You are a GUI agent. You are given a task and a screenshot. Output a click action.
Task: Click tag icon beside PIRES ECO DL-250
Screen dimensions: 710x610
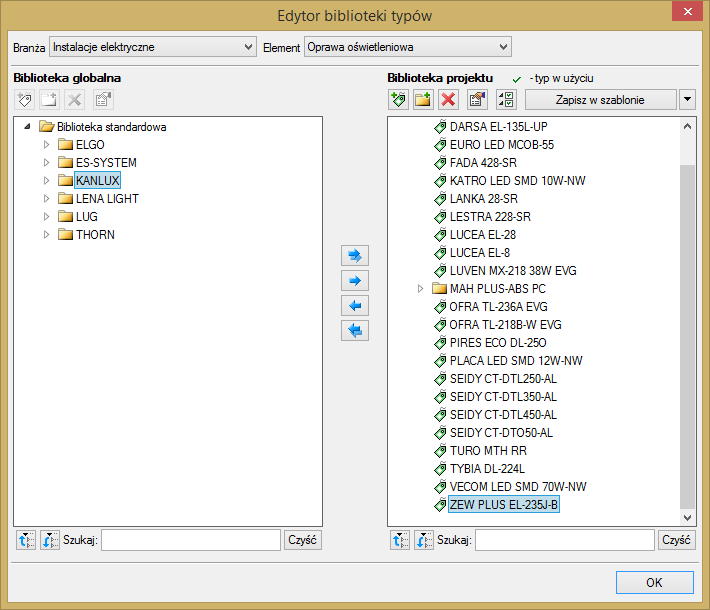440,343
